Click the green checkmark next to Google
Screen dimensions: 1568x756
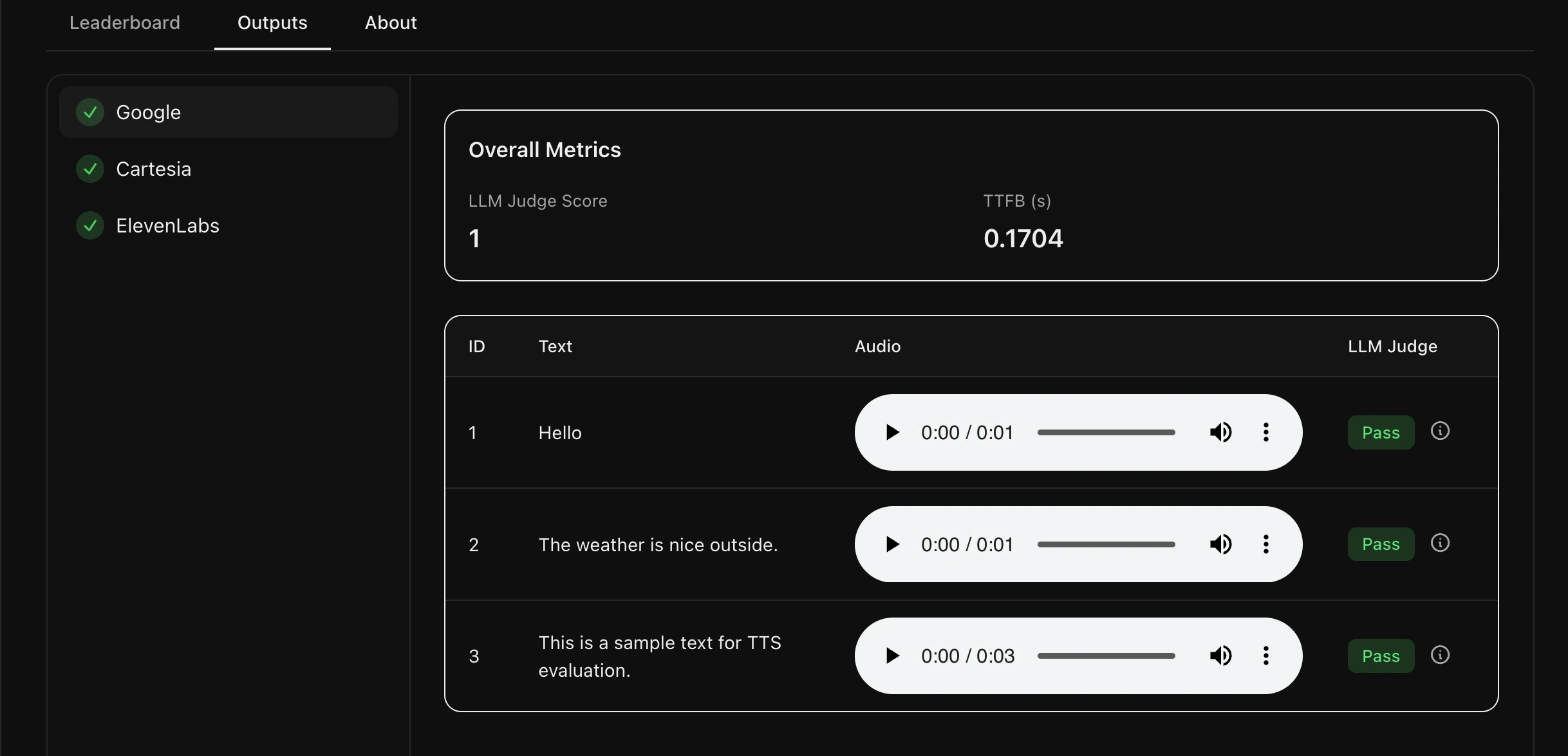point(89,112)
